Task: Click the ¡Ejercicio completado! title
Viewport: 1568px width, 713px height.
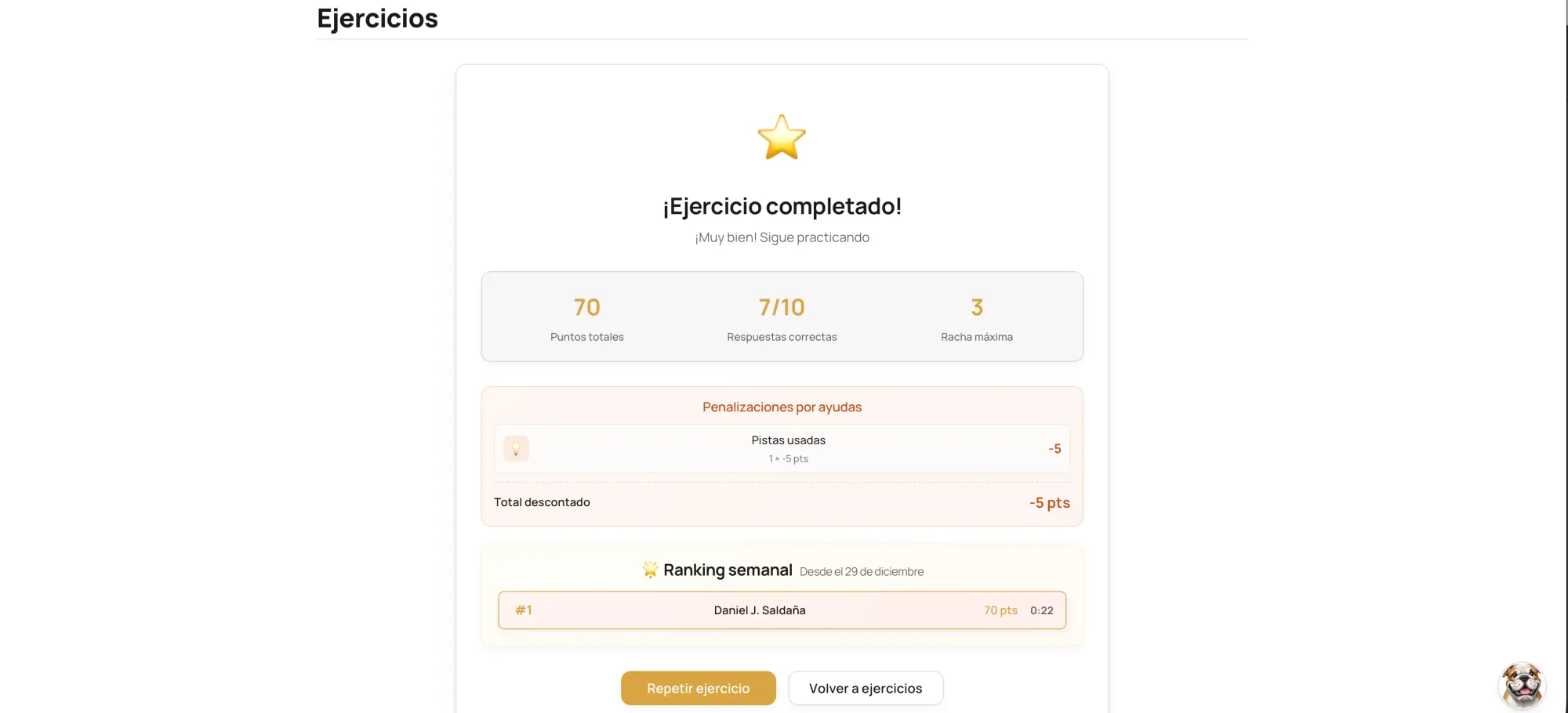Action: [782, 206]
